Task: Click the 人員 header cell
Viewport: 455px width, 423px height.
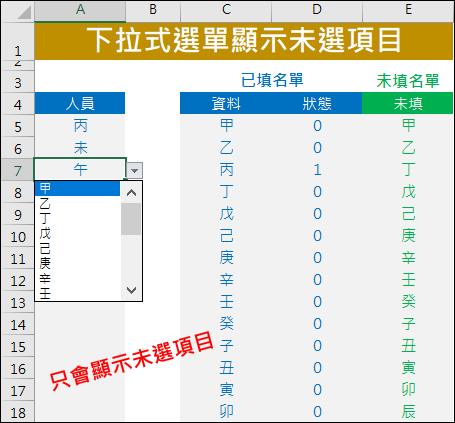Action: click(80, 103)
